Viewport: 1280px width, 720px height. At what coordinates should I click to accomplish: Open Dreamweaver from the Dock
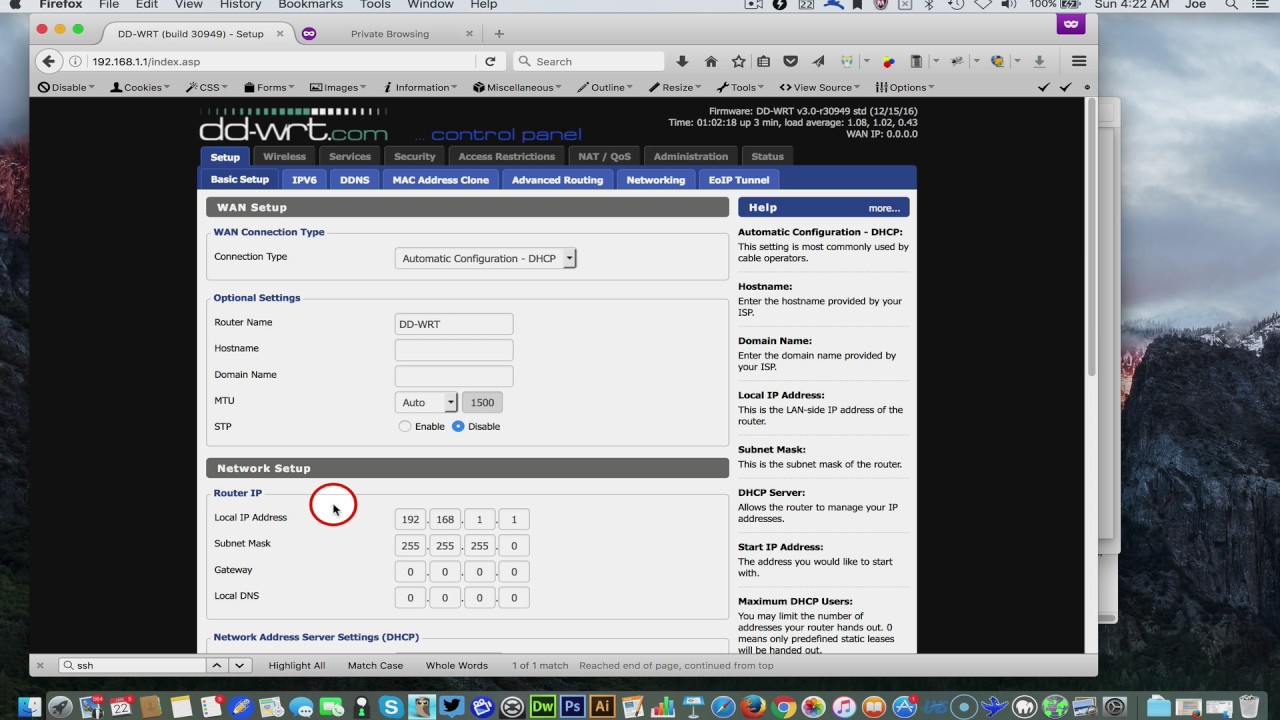click(542, 706)
